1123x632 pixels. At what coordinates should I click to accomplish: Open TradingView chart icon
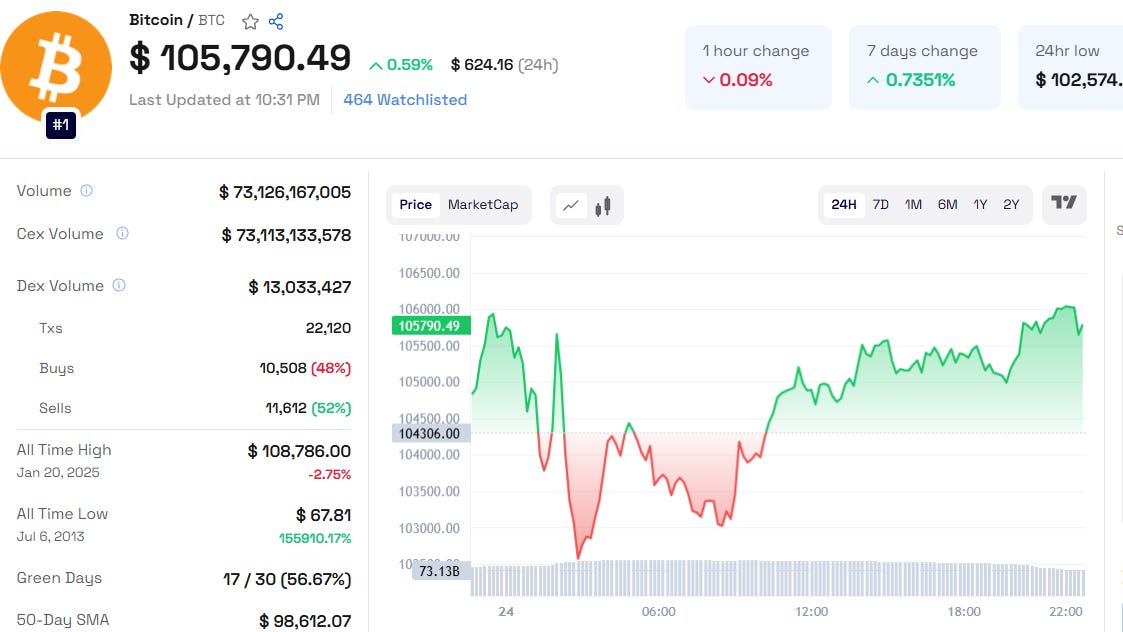pos(1064,204)
